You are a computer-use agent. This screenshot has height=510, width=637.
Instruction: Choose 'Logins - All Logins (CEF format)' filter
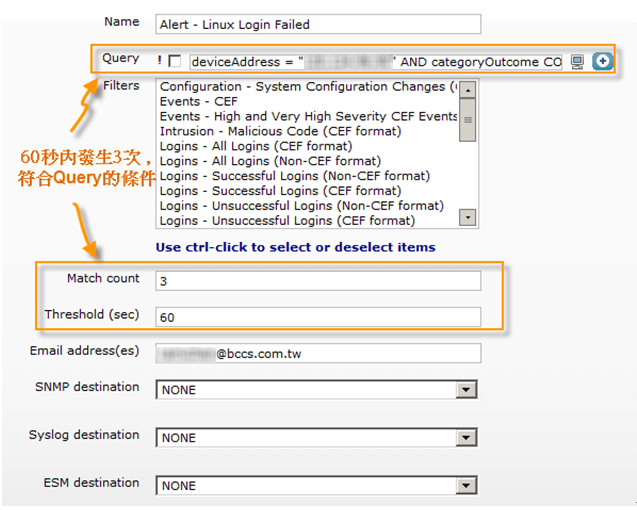255,146
